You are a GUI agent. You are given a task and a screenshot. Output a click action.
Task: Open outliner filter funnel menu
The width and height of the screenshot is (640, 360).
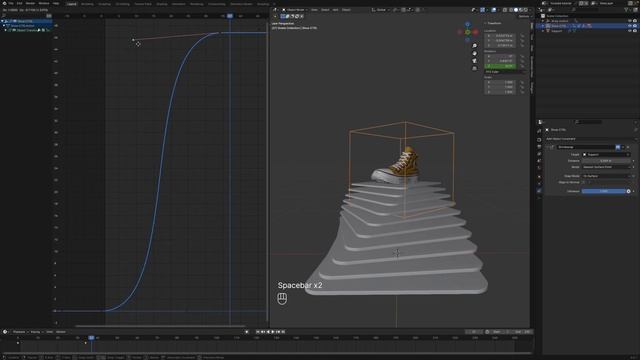pos(627,10)
